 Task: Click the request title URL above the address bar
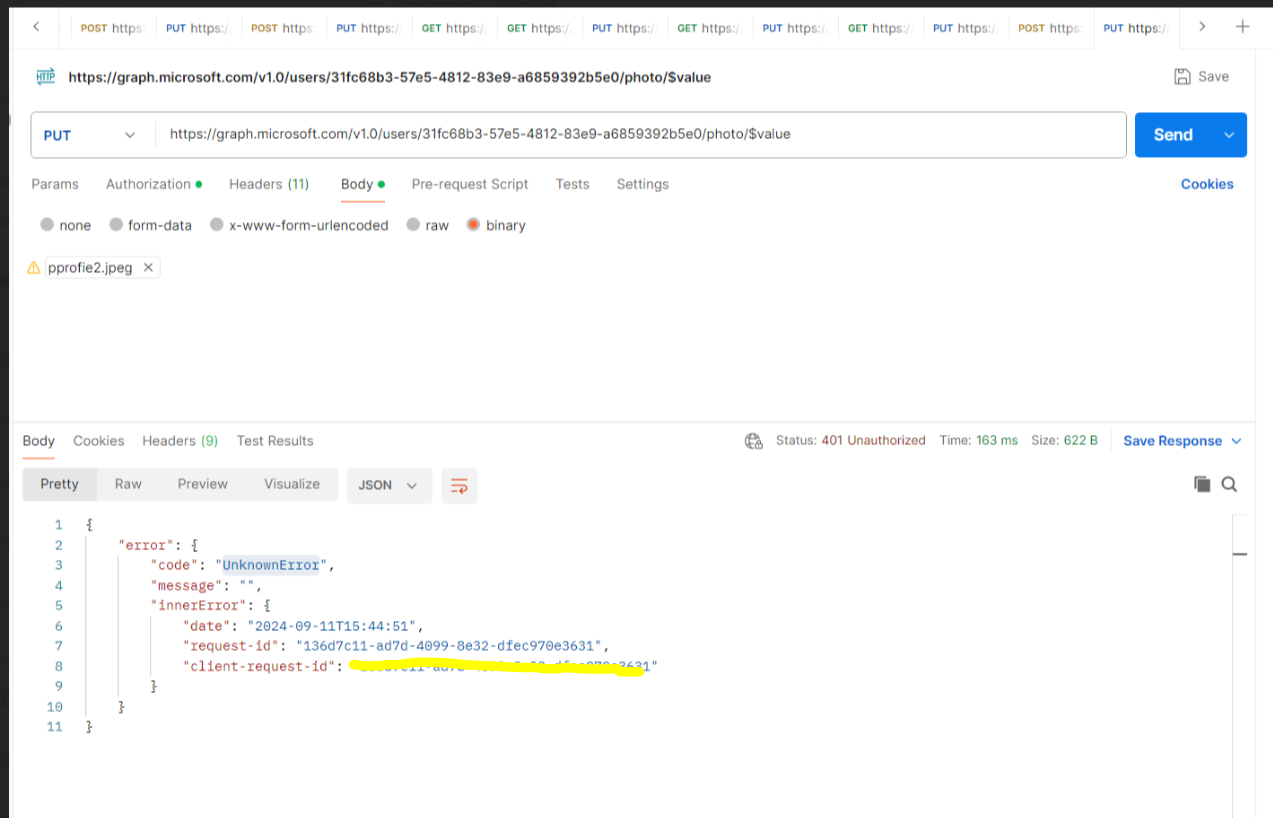point(390,77)
